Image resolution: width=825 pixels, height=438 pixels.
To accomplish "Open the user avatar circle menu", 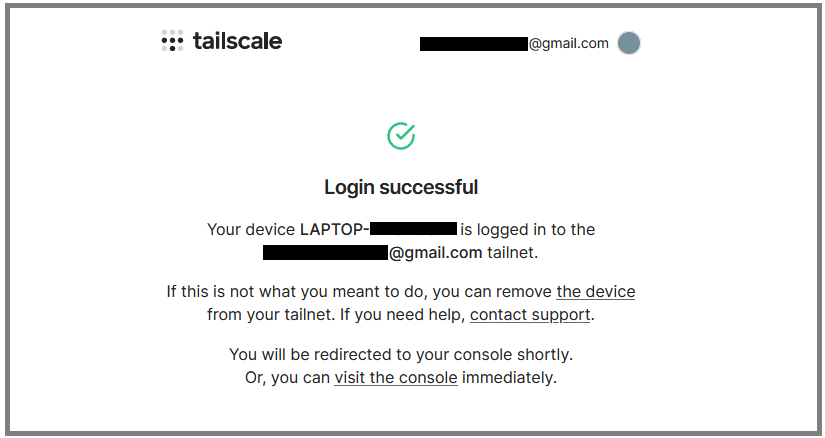I will coord(629,43).
